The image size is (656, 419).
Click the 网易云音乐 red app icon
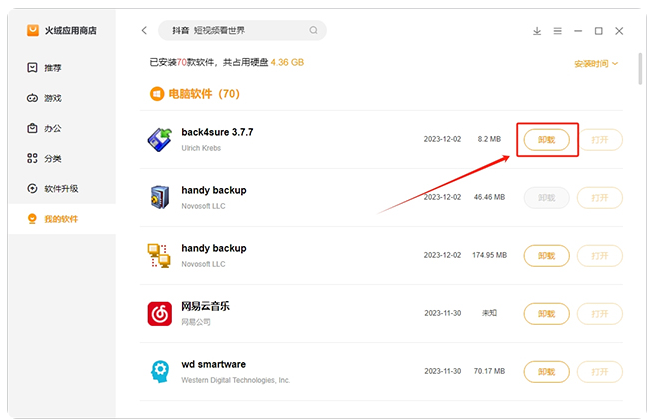160,314
